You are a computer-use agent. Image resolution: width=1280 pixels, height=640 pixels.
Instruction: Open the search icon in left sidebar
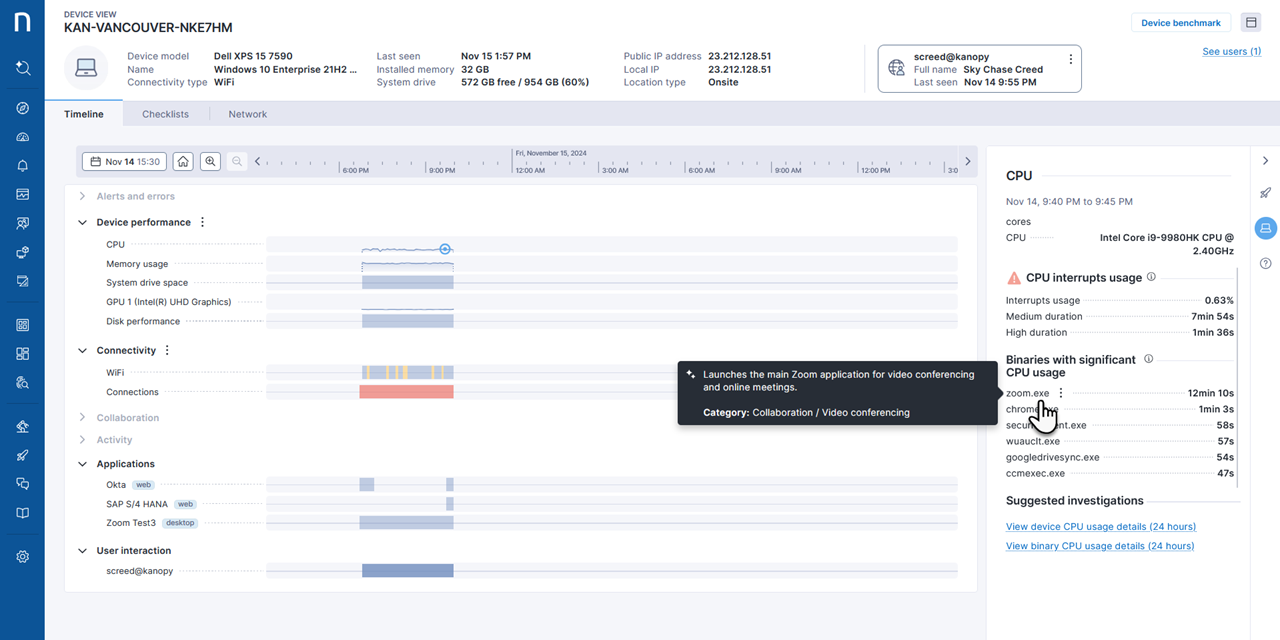[x=22, y=68]
